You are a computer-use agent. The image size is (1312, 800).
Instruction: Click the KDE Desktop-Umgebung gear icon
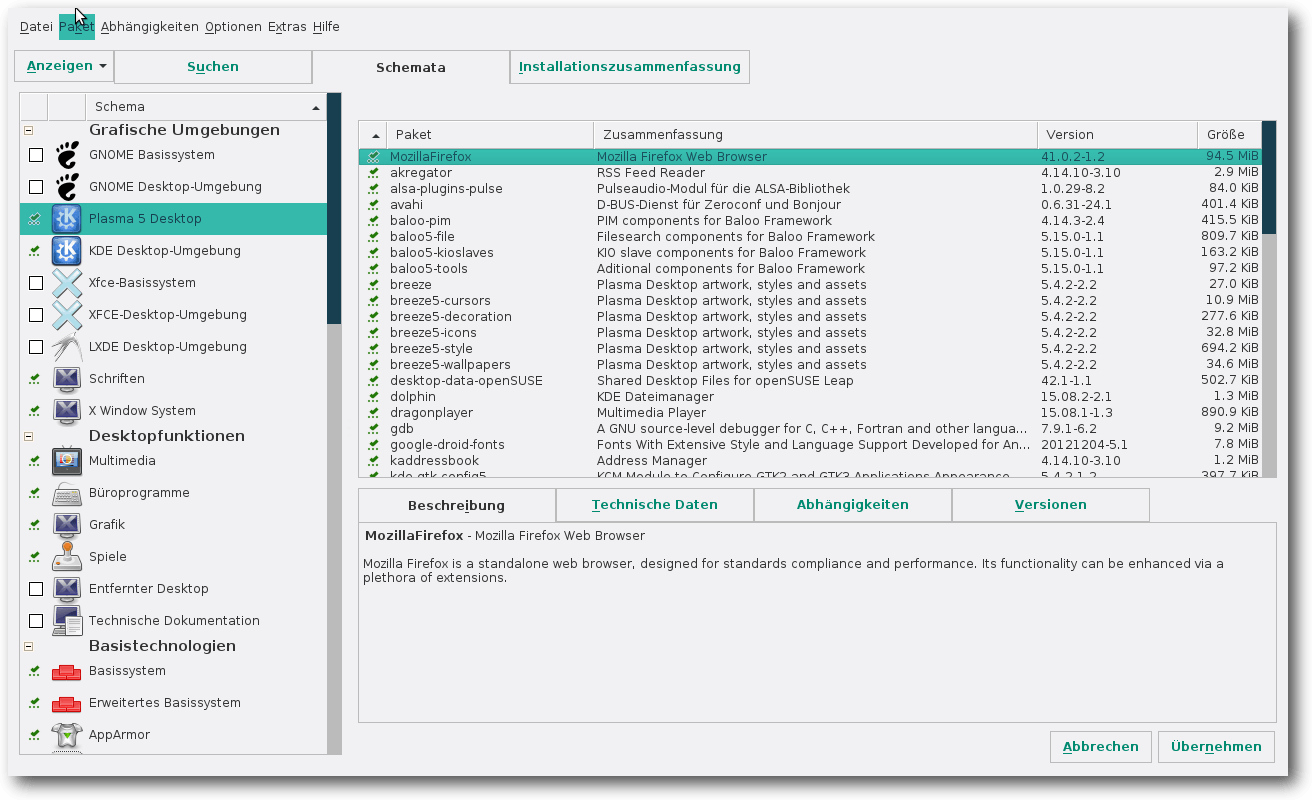[x=67, y=251]
